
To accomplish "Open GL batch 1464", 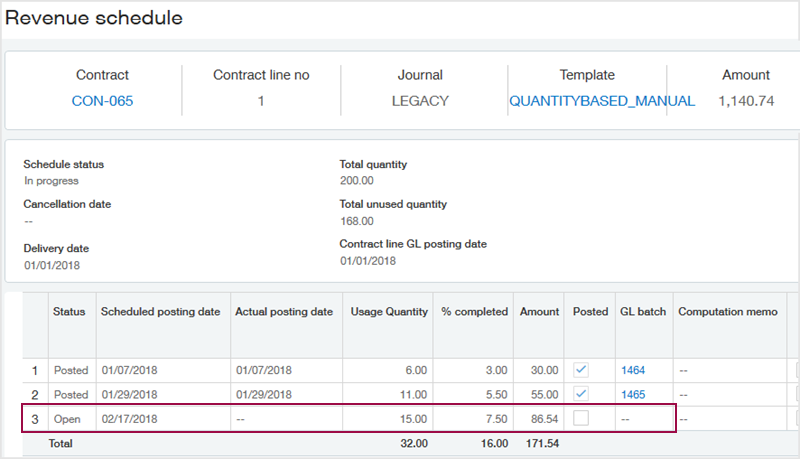I will (x=633, y=370).
